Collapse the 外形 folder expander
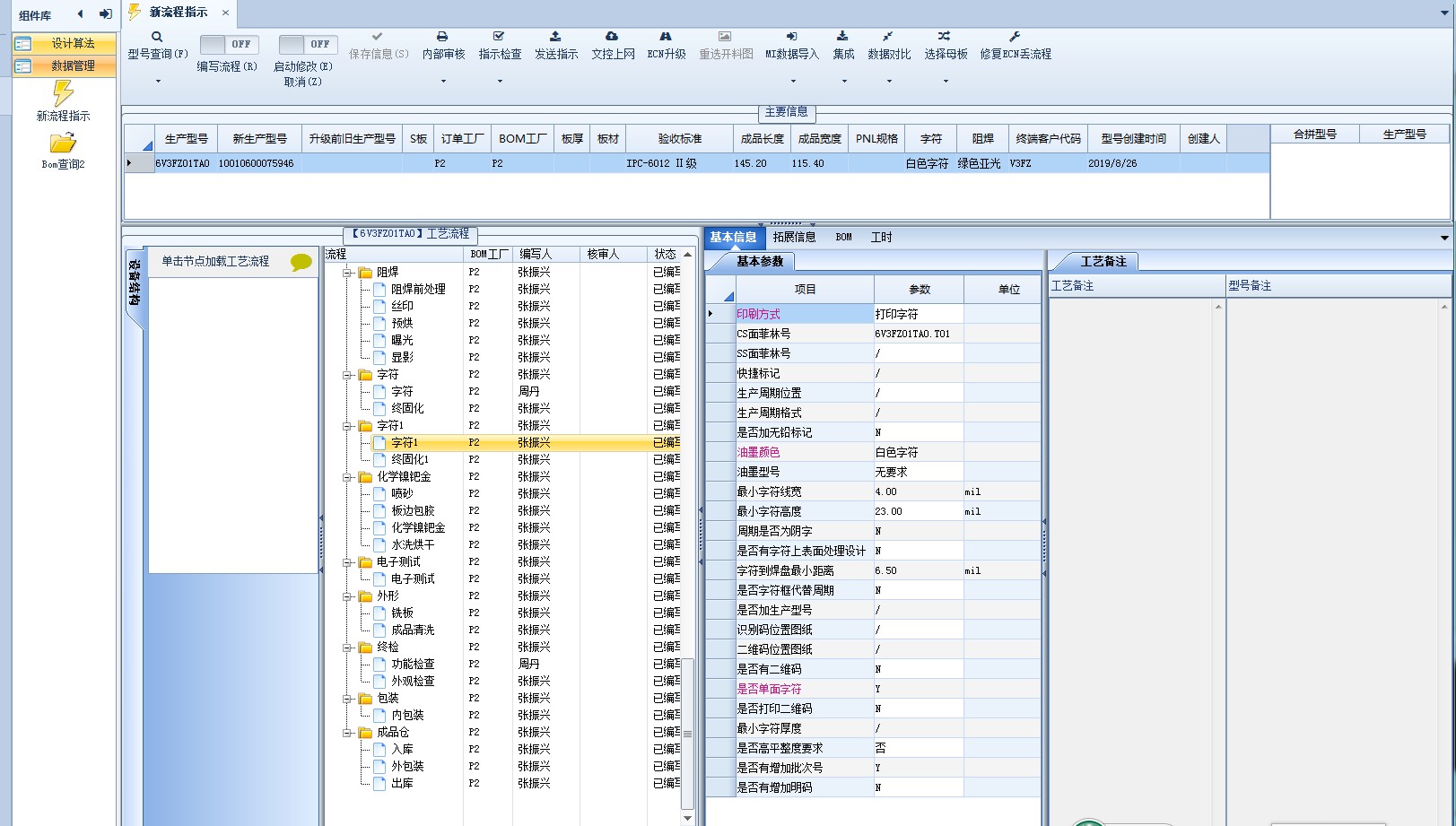Viewport: 1456px width, 826px height. (347, 596)
